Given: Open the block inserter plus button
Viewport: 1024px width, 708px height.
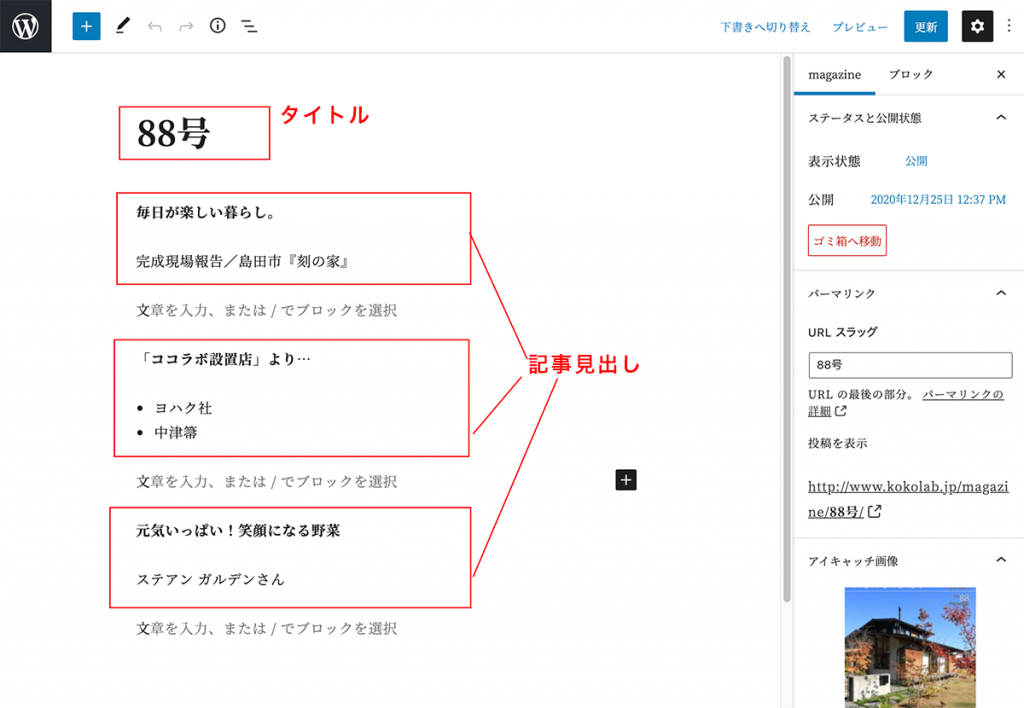Looking at the screenshot, I should click(87, 27).
